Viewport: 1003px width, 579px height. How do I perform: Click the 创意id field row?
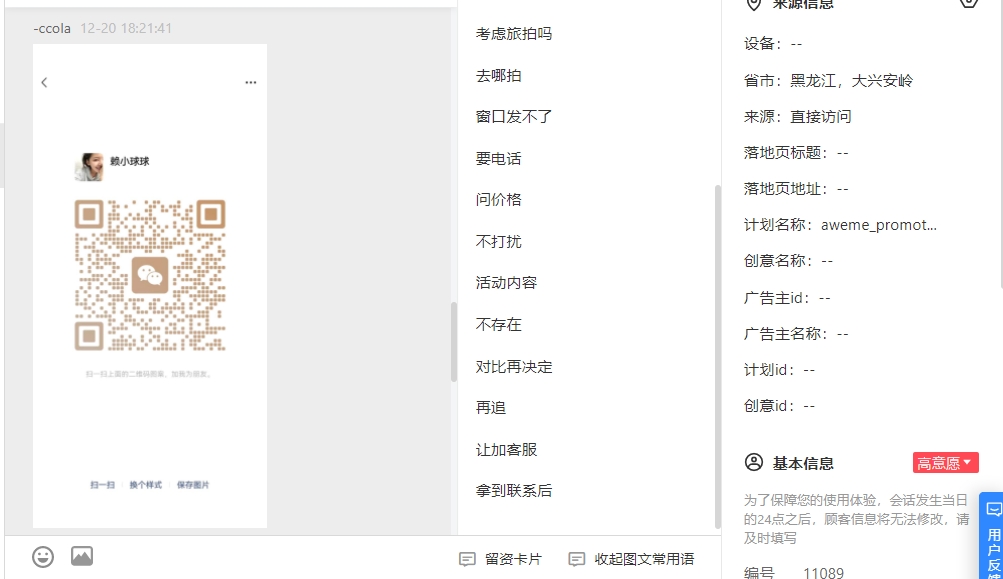(779, 406)
